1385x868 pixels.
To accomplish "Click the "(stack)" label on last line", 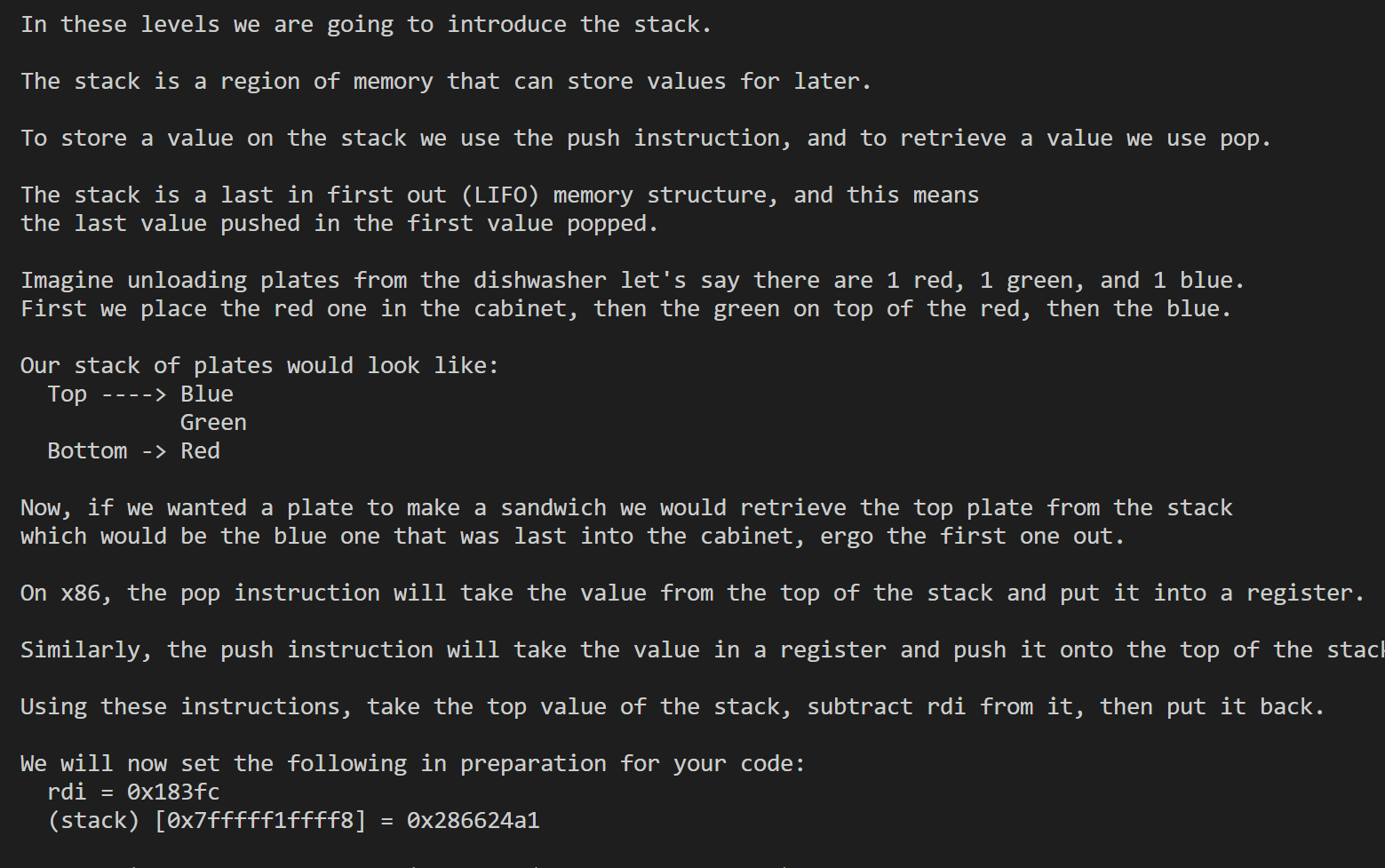I will 93,820.
